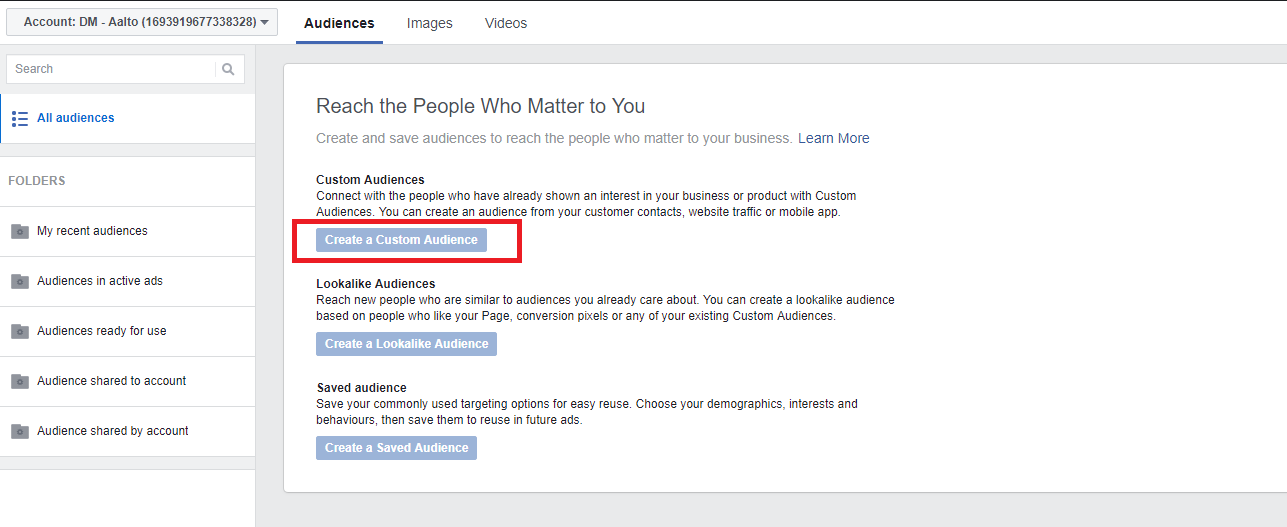
Task: Click the Audience shared by account folder icon
Action: pos(20,431)
